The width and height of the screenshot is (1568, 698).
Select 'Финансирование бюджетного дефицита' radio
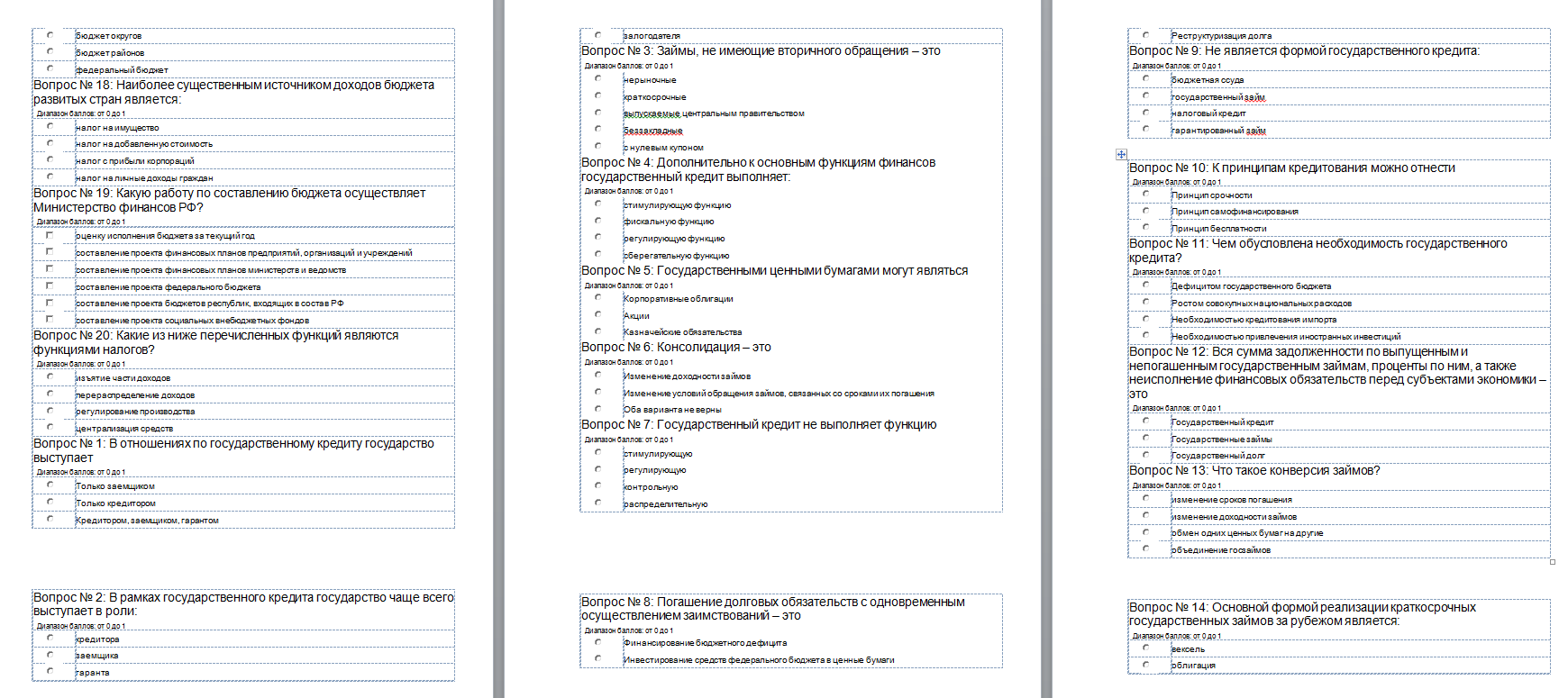[598, 642]
